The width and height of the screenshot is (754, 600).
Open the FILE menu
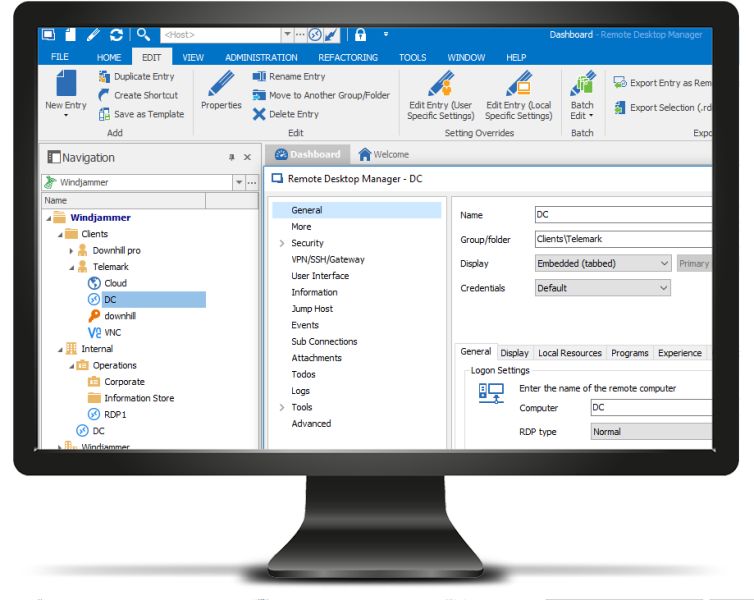[60, 57]
